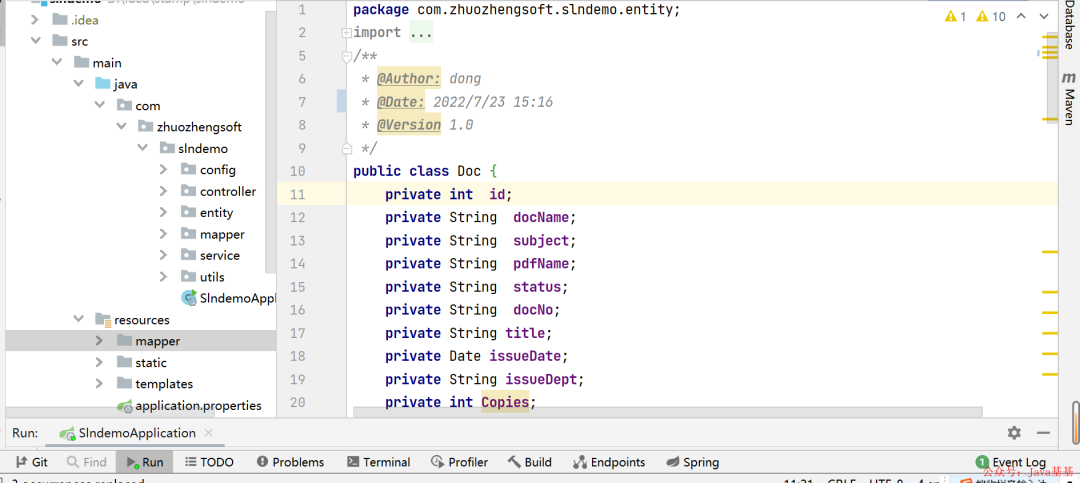This screenshot has height=483, width=1080.
Task: Open the TODO tool window
Action: pos(209,462)
